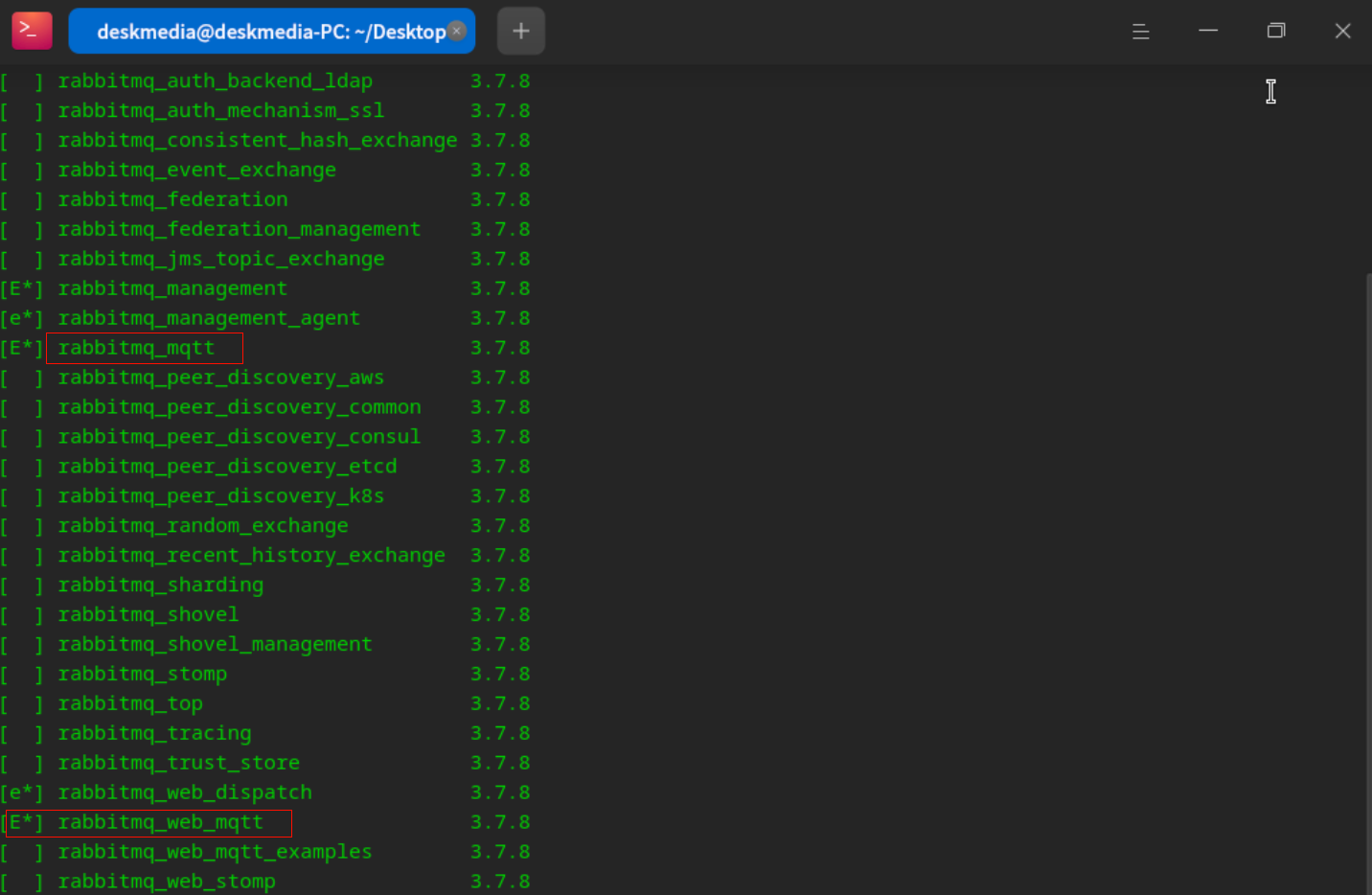Click the [E*] marker beside rabbitmq_management
1372x895 pixels.
tap(22, 288)
